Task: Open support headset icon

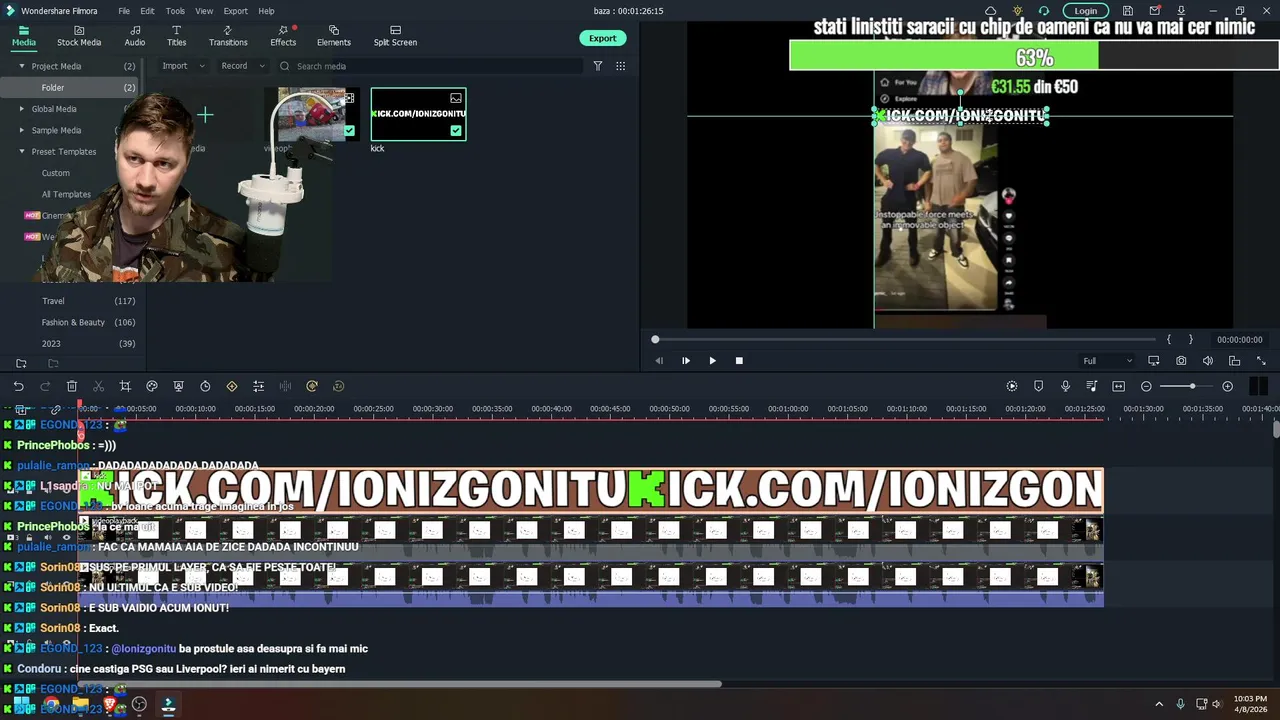Action: coord(1044,11)
